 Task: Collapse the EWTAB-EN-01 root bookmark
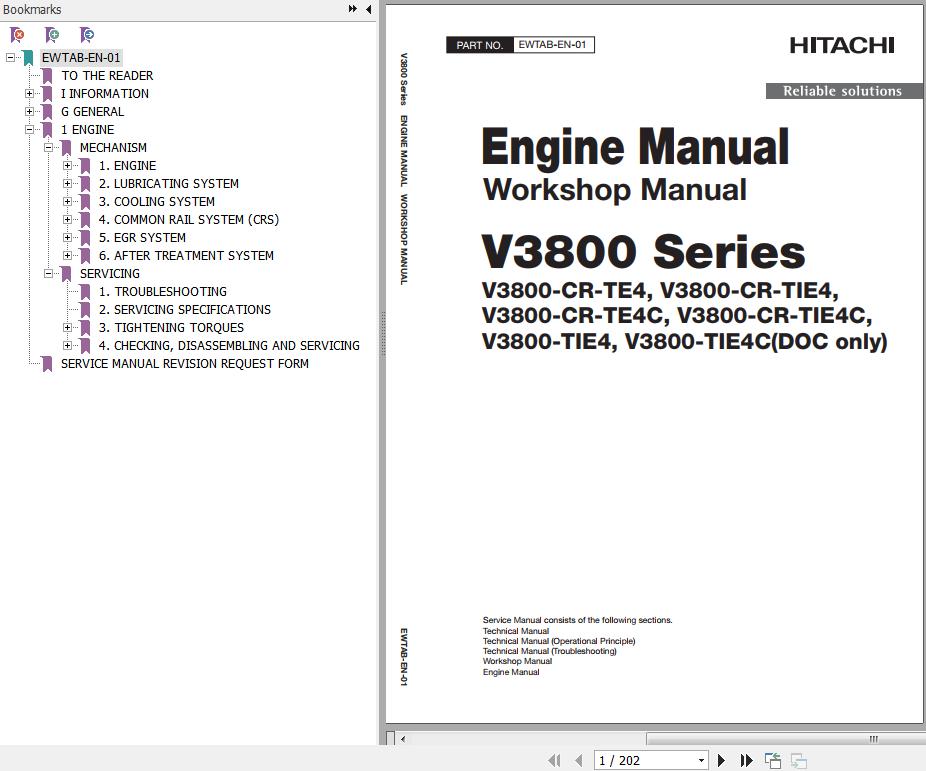pyautogui.click(x=10, y=57)
